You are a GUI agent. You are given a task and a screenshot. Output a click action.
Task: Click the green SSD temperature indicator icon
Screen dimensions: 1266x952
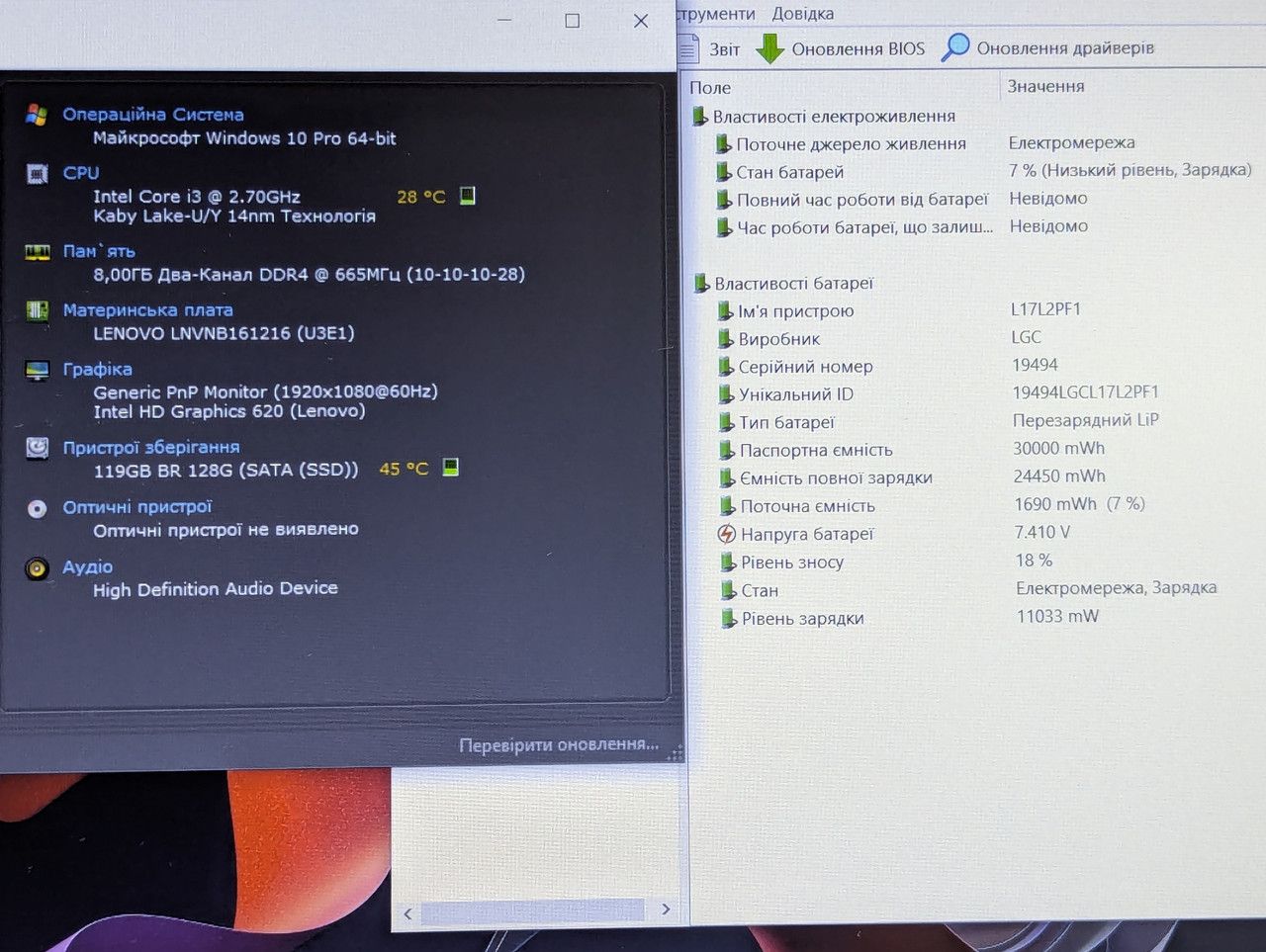[x=450, y=467]
